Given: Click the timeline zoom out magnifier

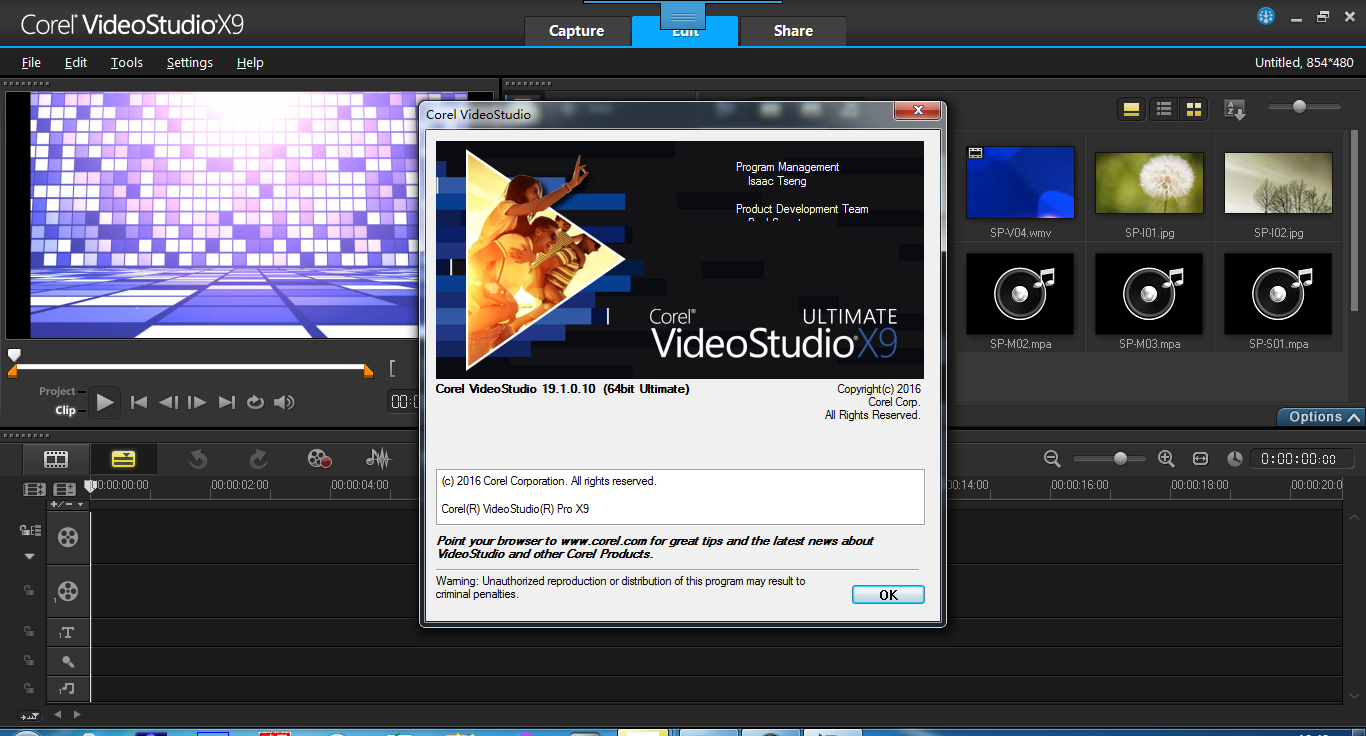Looking at the screenshot, I should point(1052,458).
